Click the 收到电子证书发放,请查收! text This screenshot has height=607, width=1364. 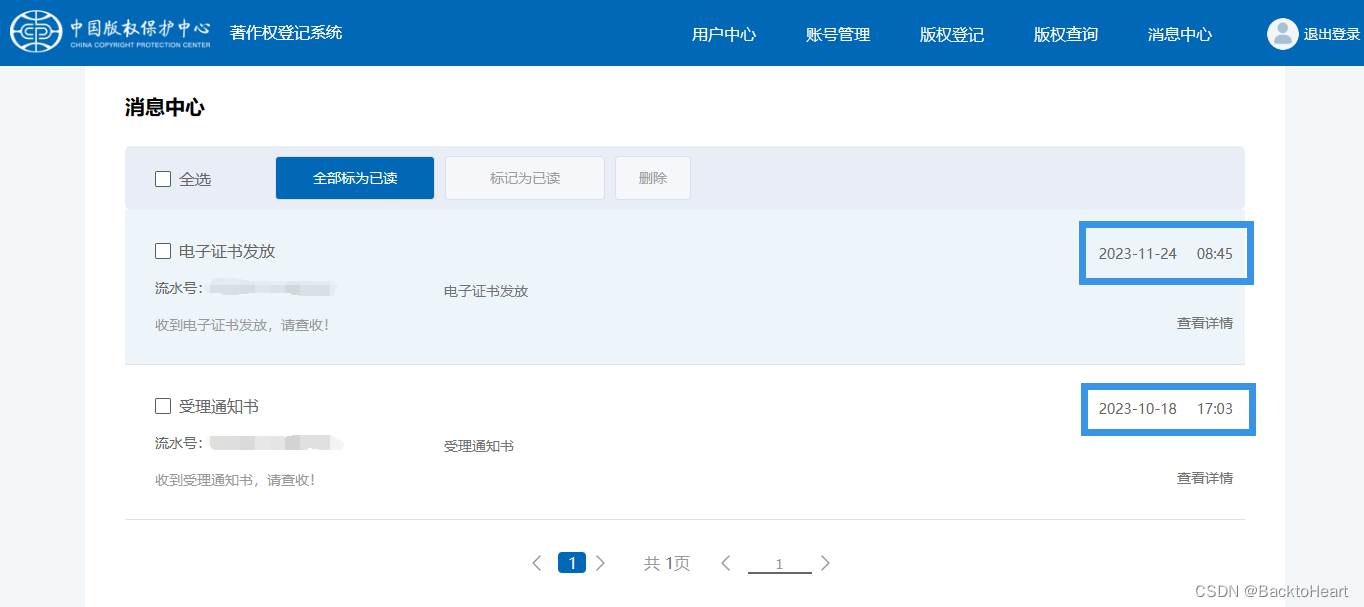tap(242, 325)
